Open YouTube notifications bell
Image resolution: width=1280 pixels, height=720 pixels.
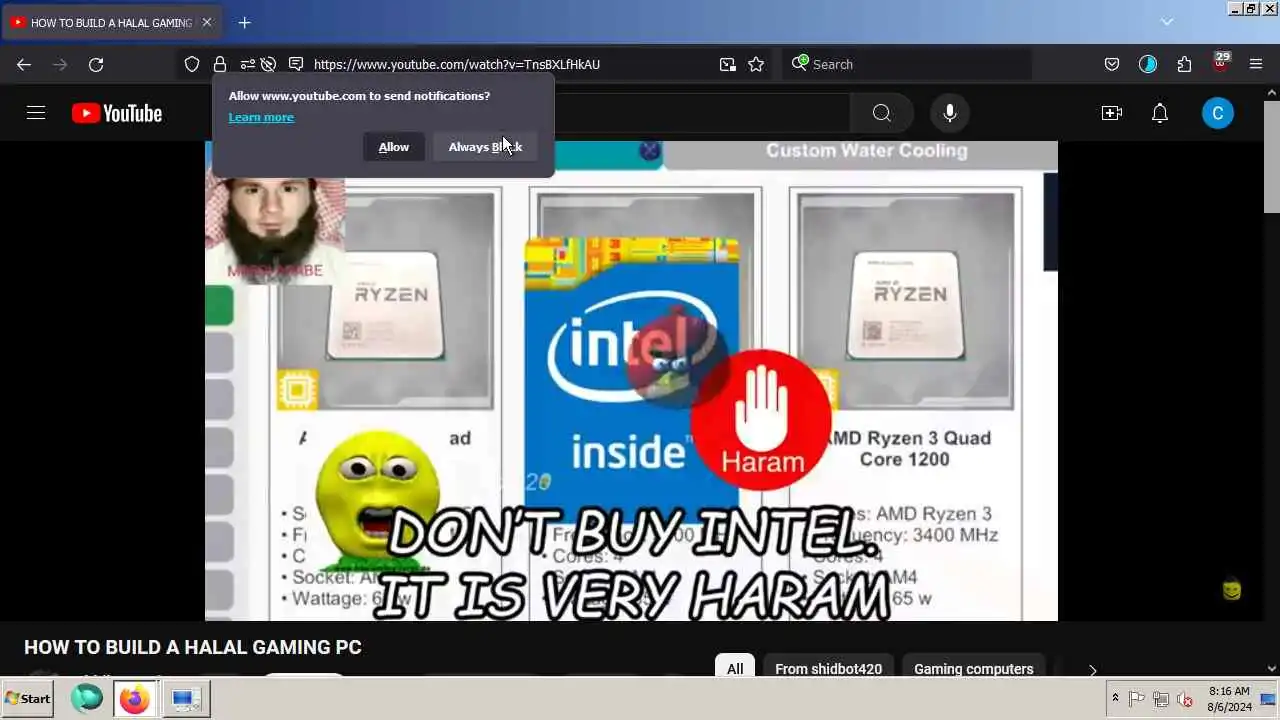[1160, 113]
